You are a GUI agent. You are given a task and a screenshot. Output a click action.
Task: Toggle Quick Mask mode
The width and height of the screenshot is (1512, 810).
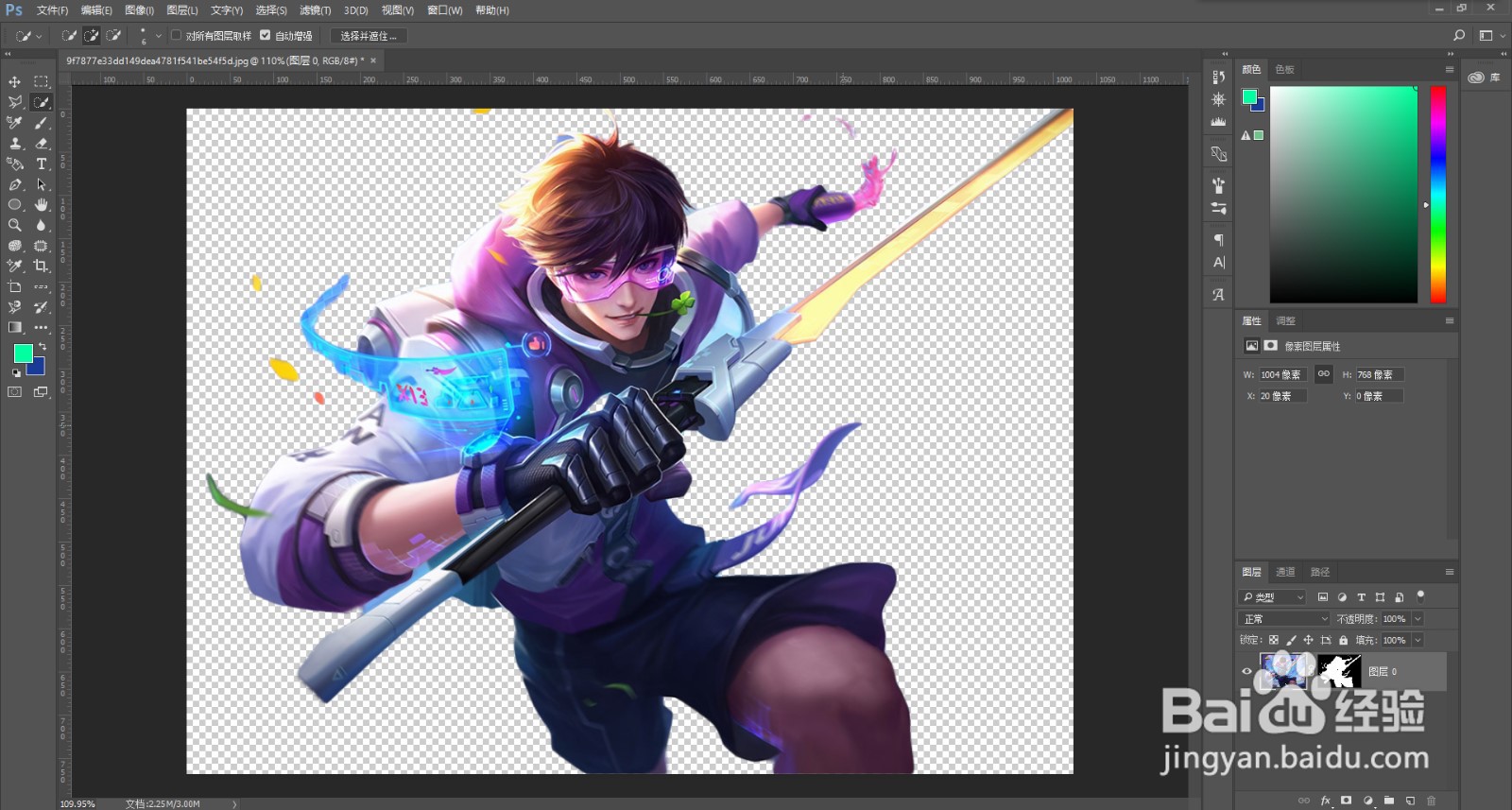15,391
